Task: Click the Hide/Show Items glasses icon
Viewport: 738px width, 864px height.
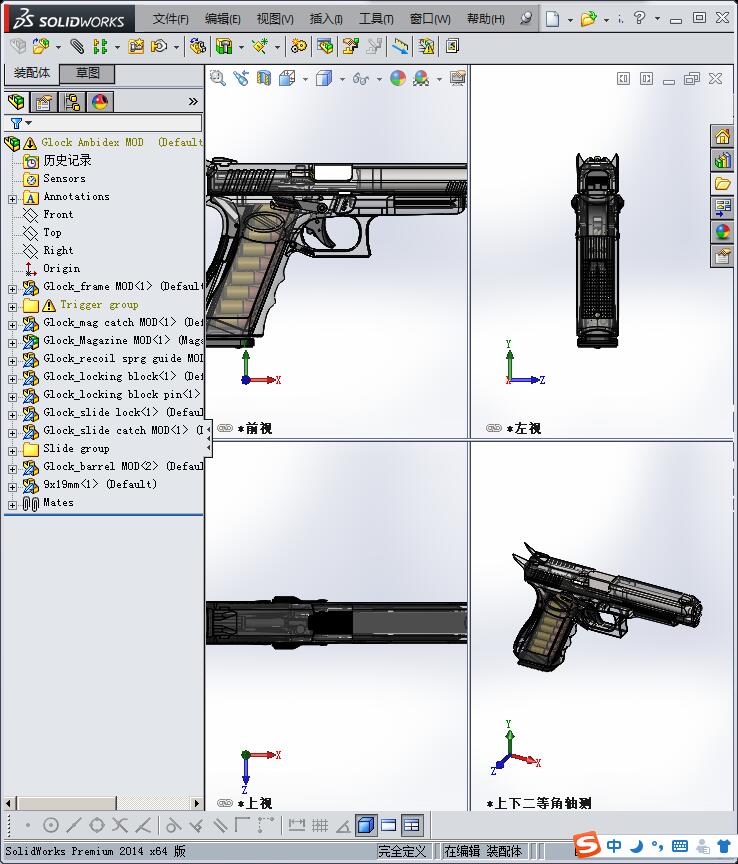Action: click(361, 79)
